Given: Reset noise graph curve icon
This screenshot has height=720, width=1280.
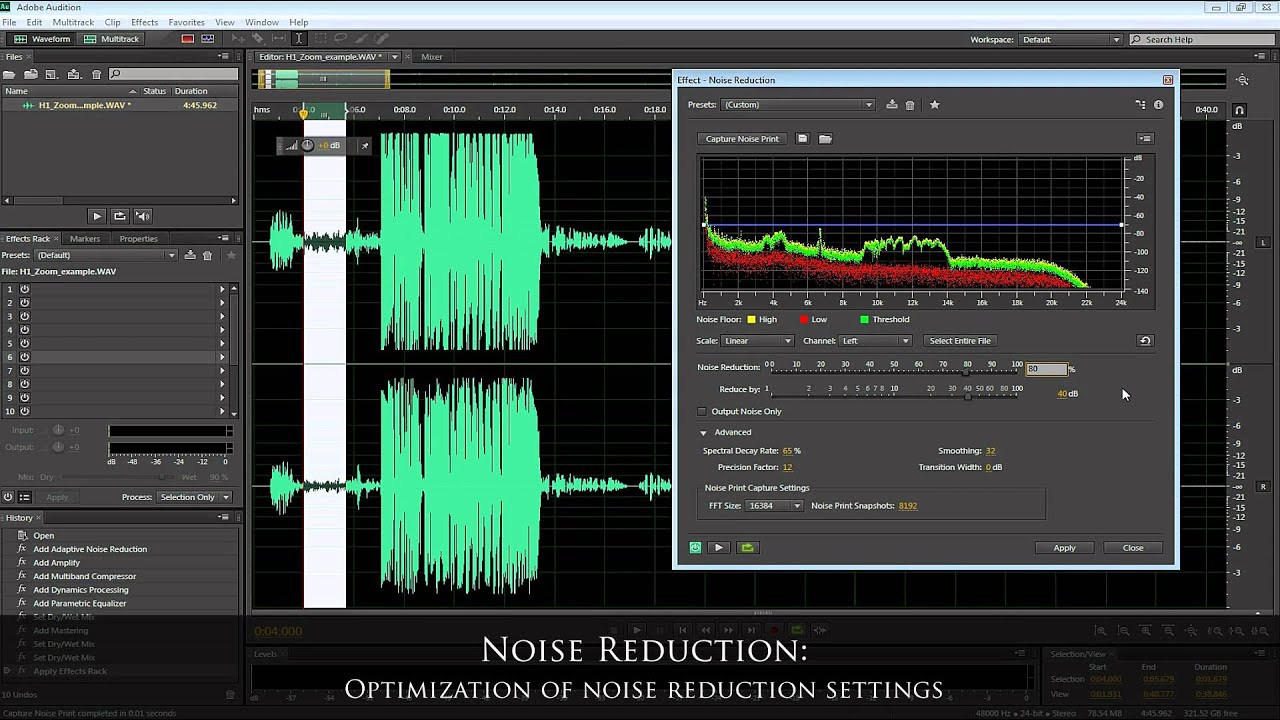Looking at the screenshot, I should 1146,341.
